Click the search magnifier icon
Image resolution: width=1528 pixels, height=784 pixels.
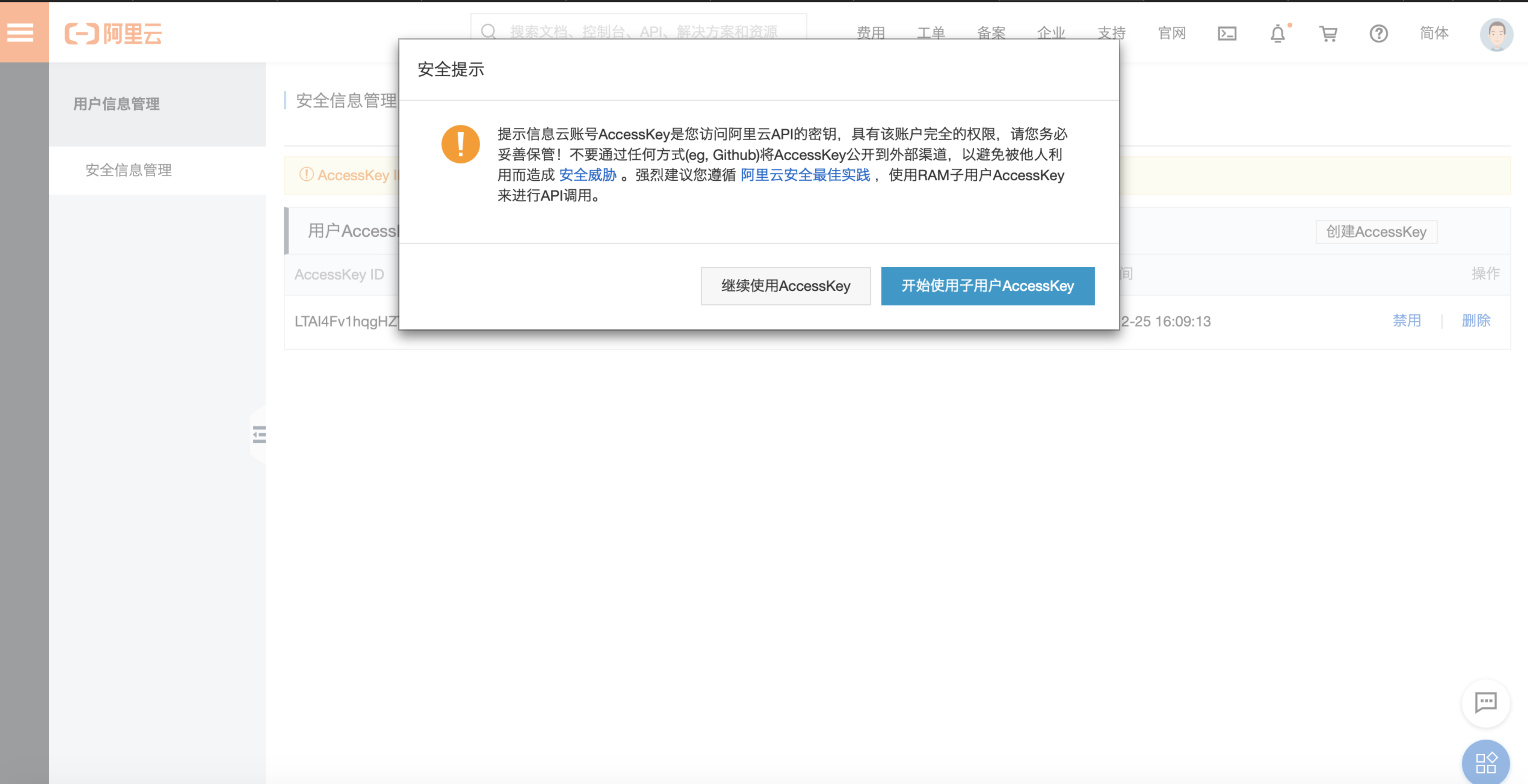488,32
